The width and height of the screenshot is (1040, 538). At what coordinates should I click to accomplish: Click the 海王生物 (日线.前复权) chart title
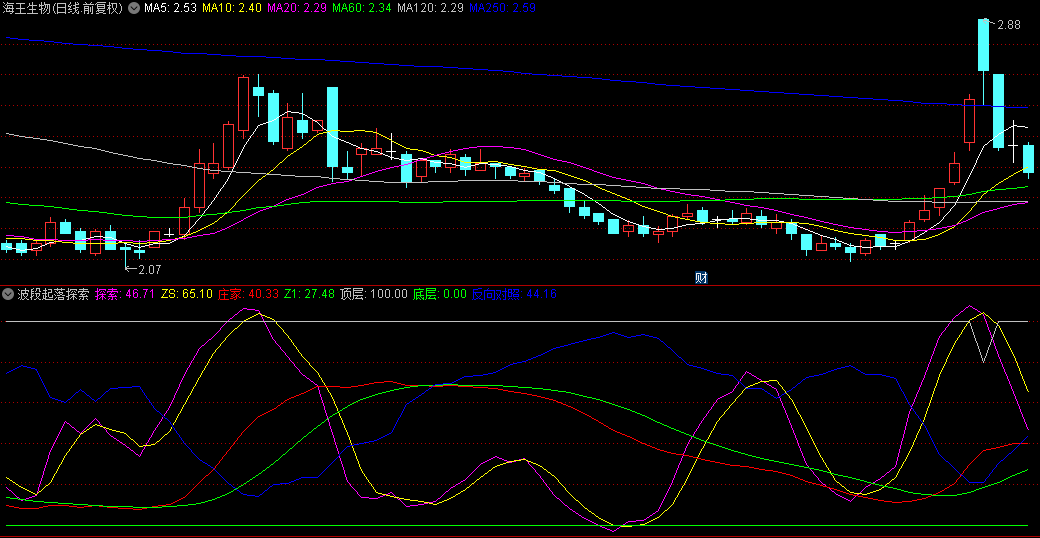click(x=64, y=8)
